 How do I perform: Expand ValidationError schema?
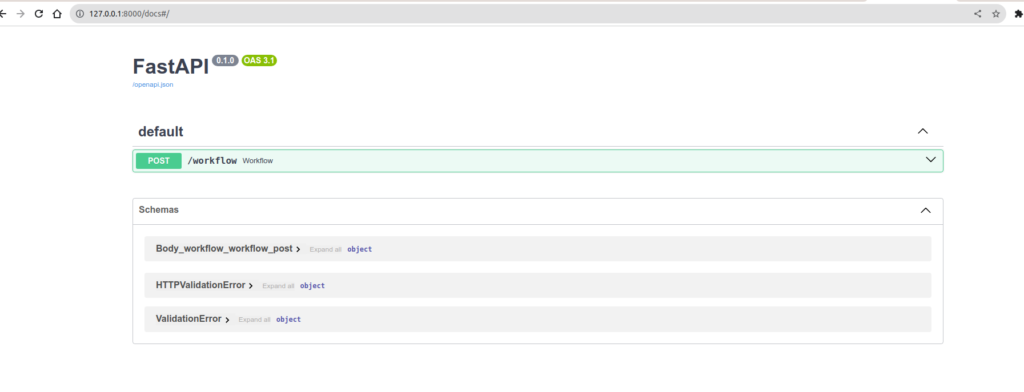pos(193,319)
